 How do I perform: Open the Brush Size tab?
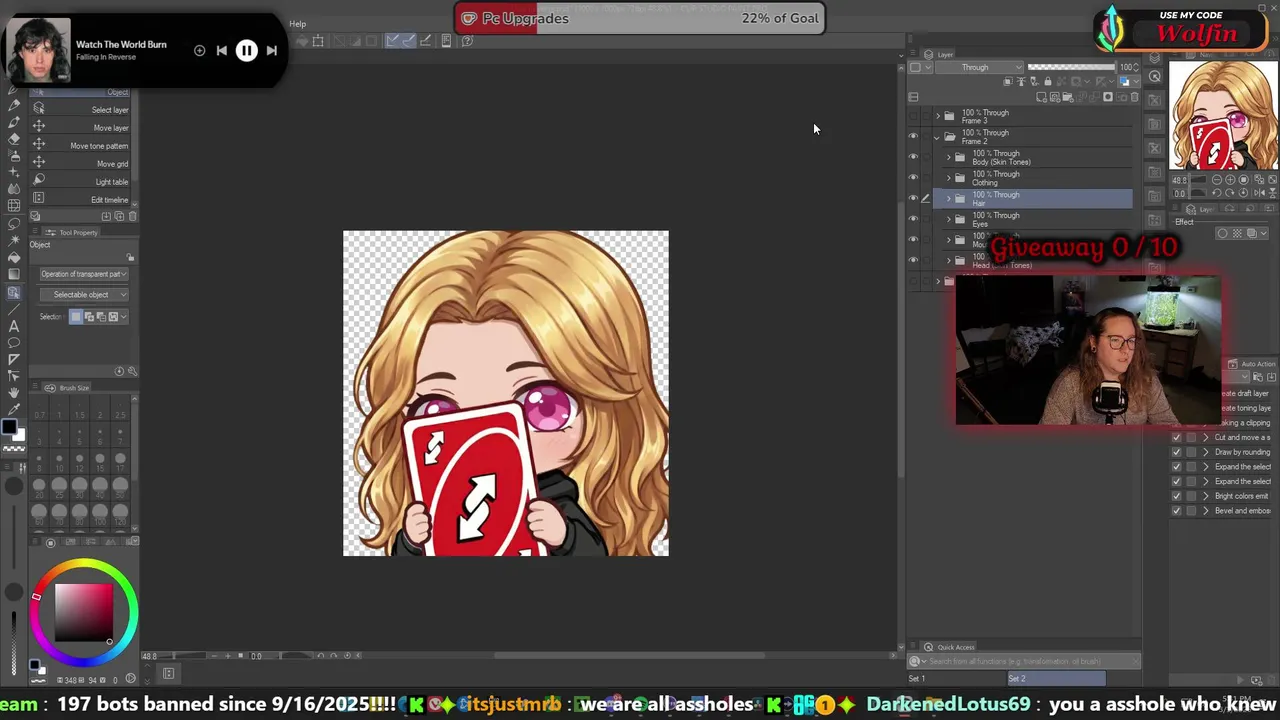click(x=67, y=388)
